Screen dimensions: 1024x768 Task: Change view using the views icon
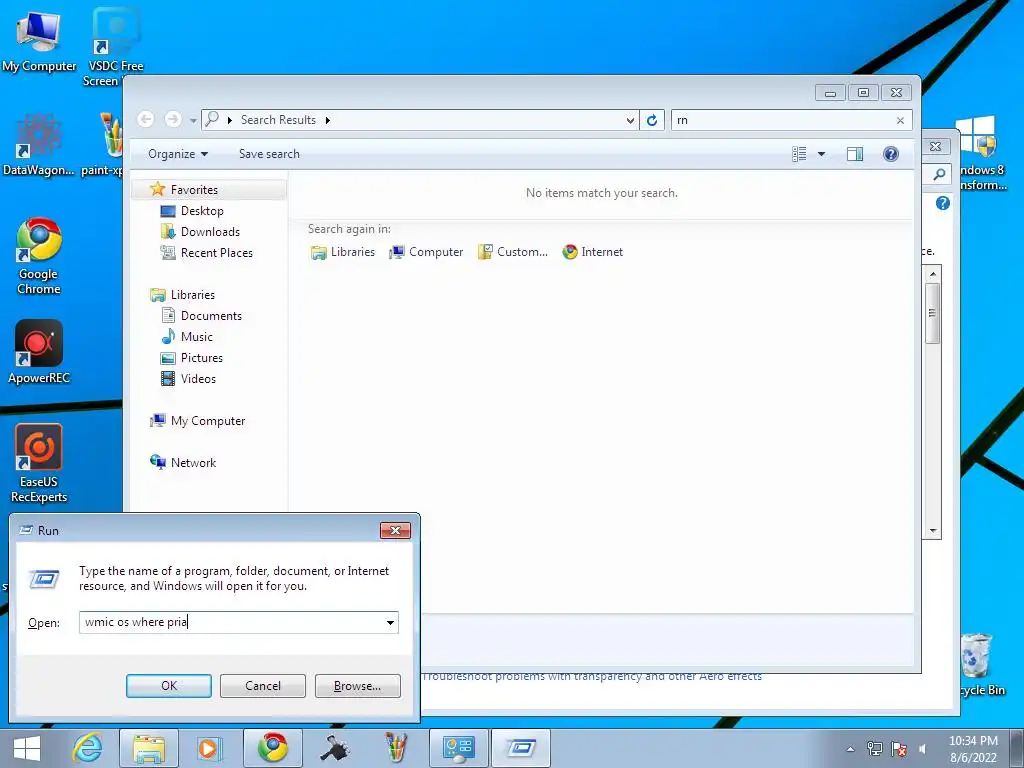coord(799,154)
